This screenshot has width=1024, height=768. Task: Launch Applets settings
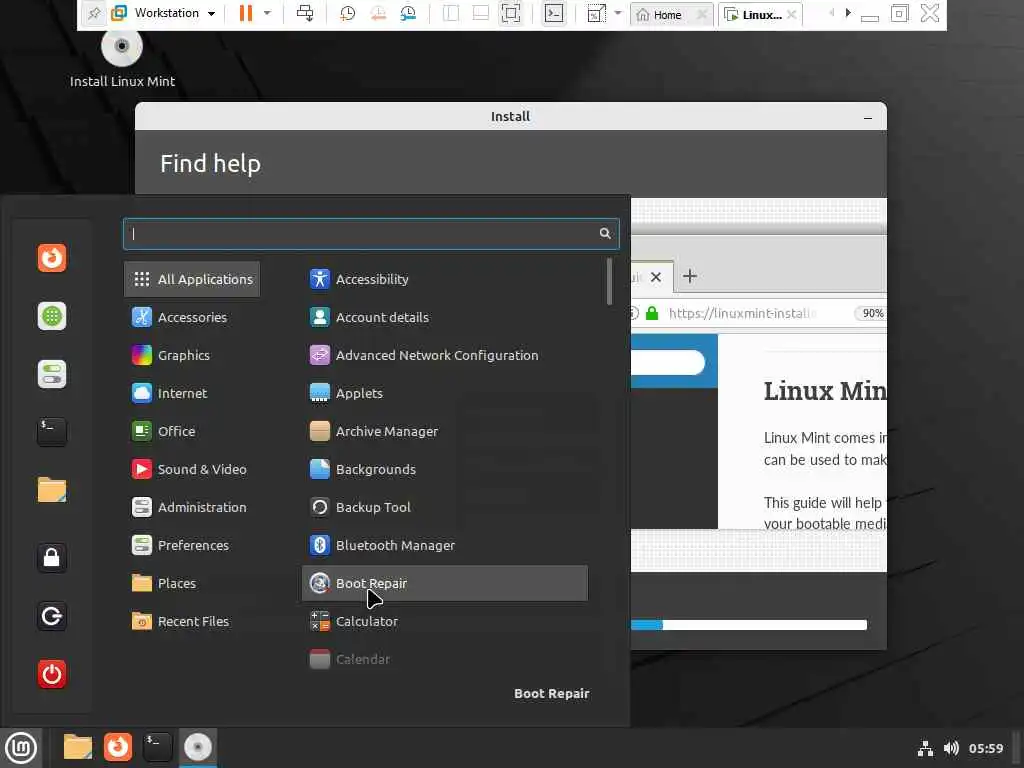445,393
